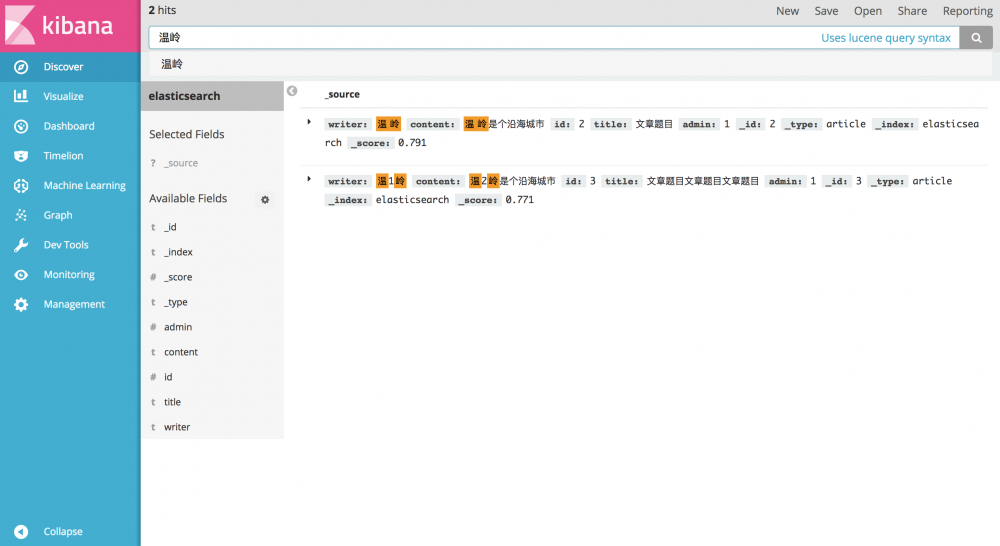
Task: Select the _source selected field
Action: (x=180, y=163)
